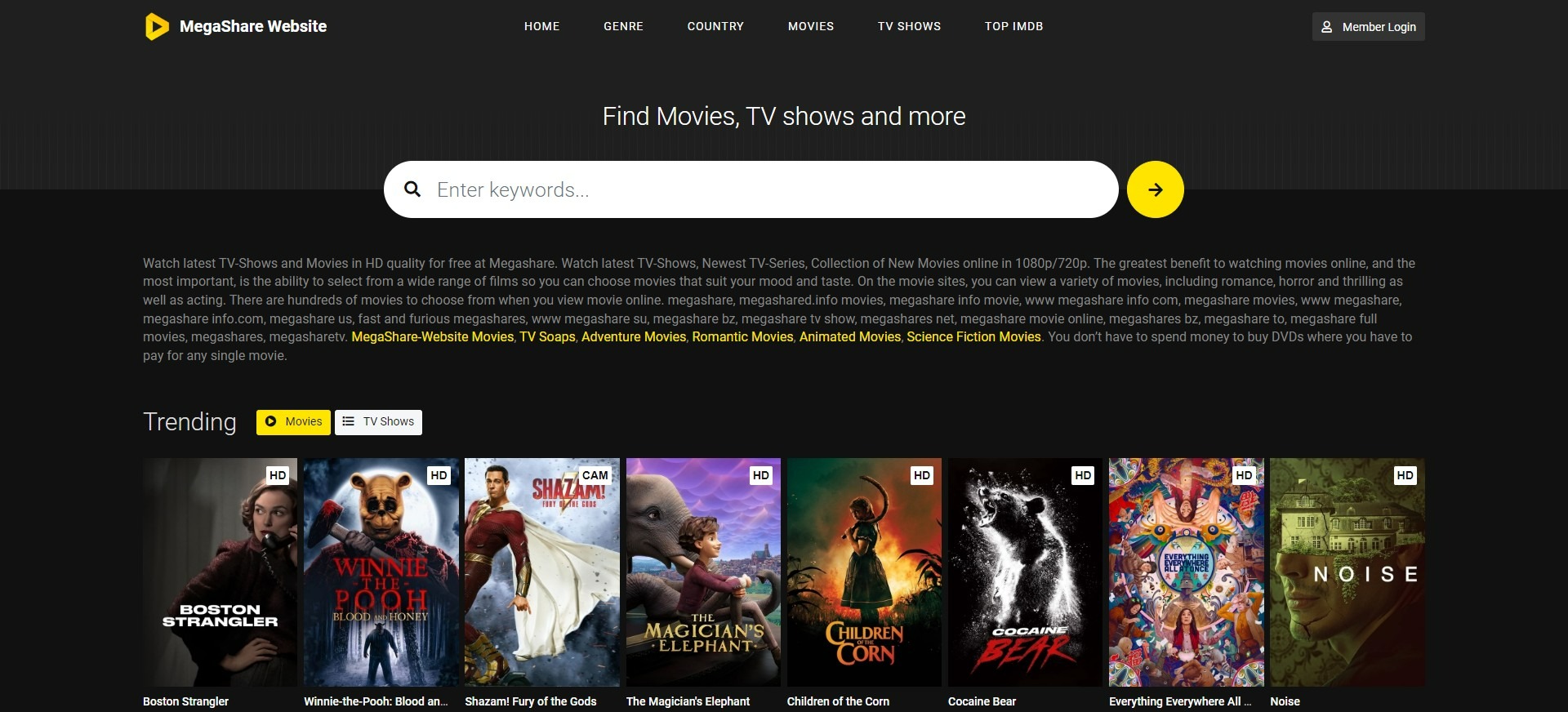Viewport: 1568px width, 712px height.
Task: Click the magnifying glass search icon
Action: tap(412, 189)
